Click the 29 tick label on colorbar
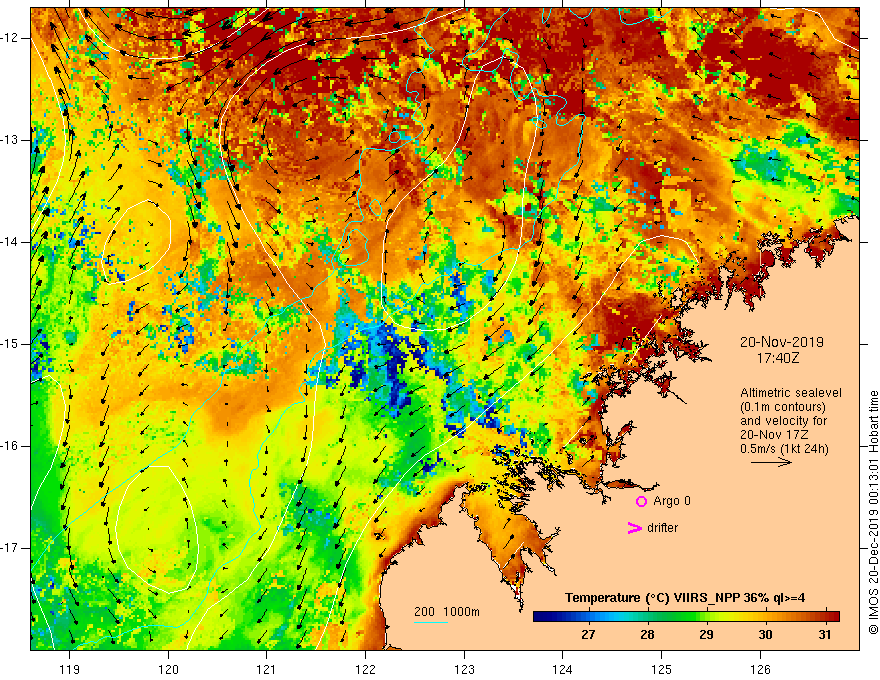Screen dimensions: 880x680 [706, 635]
